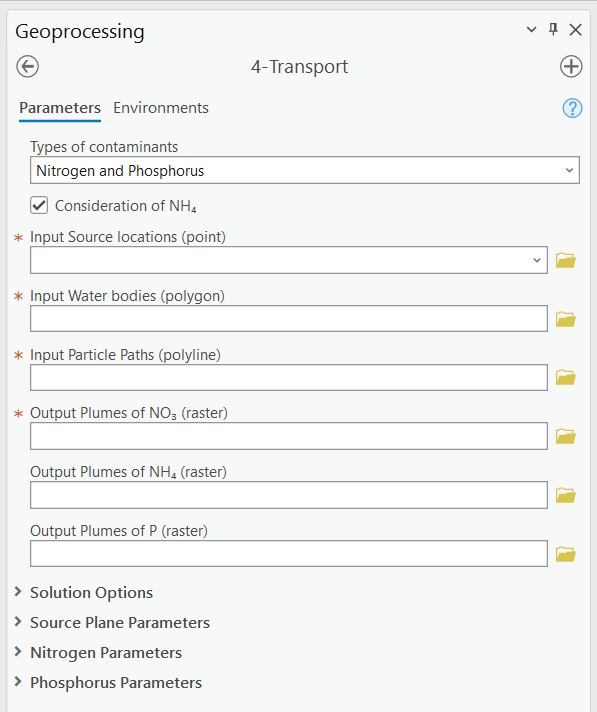597x712 pixels.
Task: Close the Geoprocessing pane
Action: tap(575, 30)
